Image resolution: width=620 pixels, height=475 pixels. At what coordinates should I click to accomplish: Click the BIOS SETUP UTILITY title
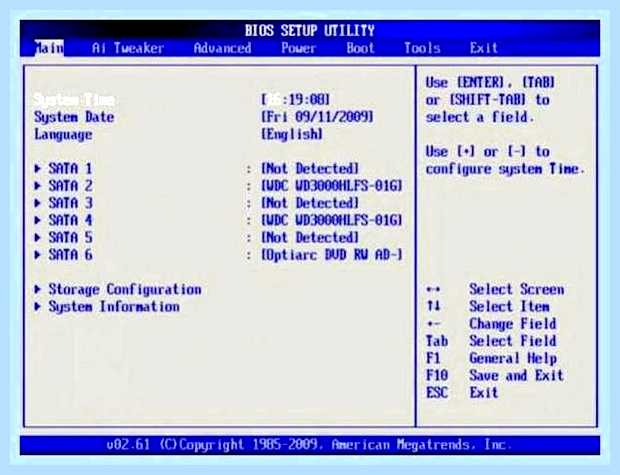pos(310,30)
